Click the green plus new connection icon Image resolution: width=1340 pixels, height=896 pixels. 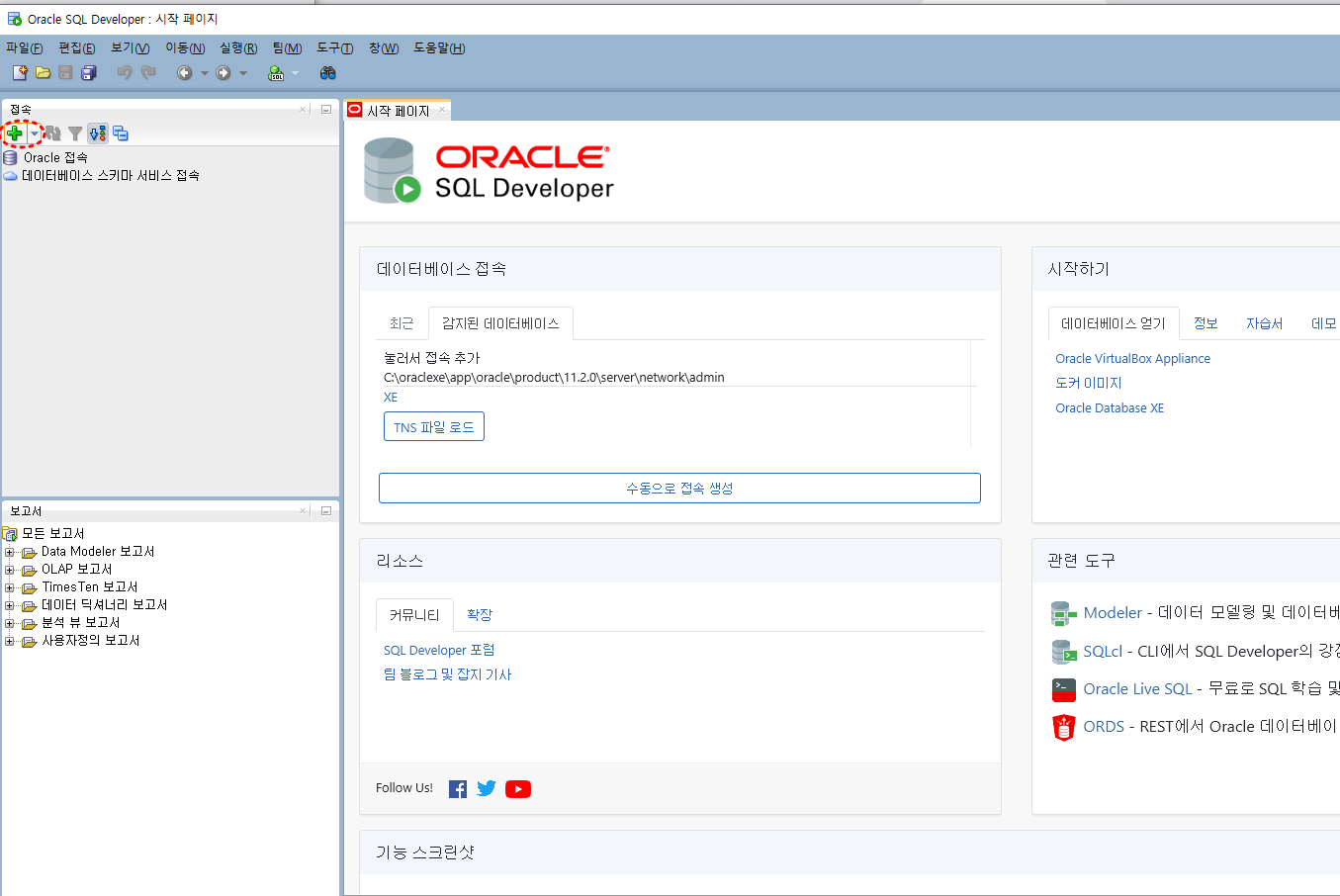15,133
